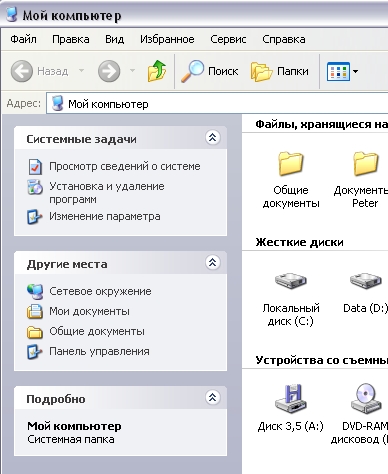Collapse the Другие места panel
This screenshot has width=388, height=474.
point(212,263)
